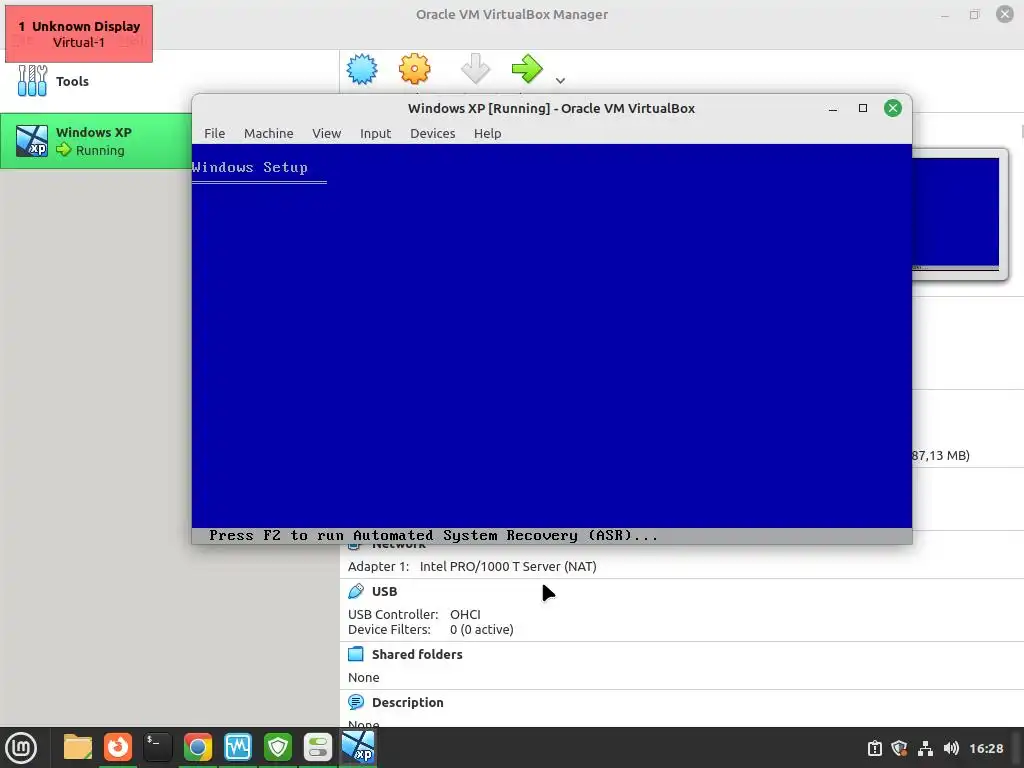Viewport: 1024px width, 768px height.
Task: Select the Tools entry in sidebar
Action: (x=170, y=81)
